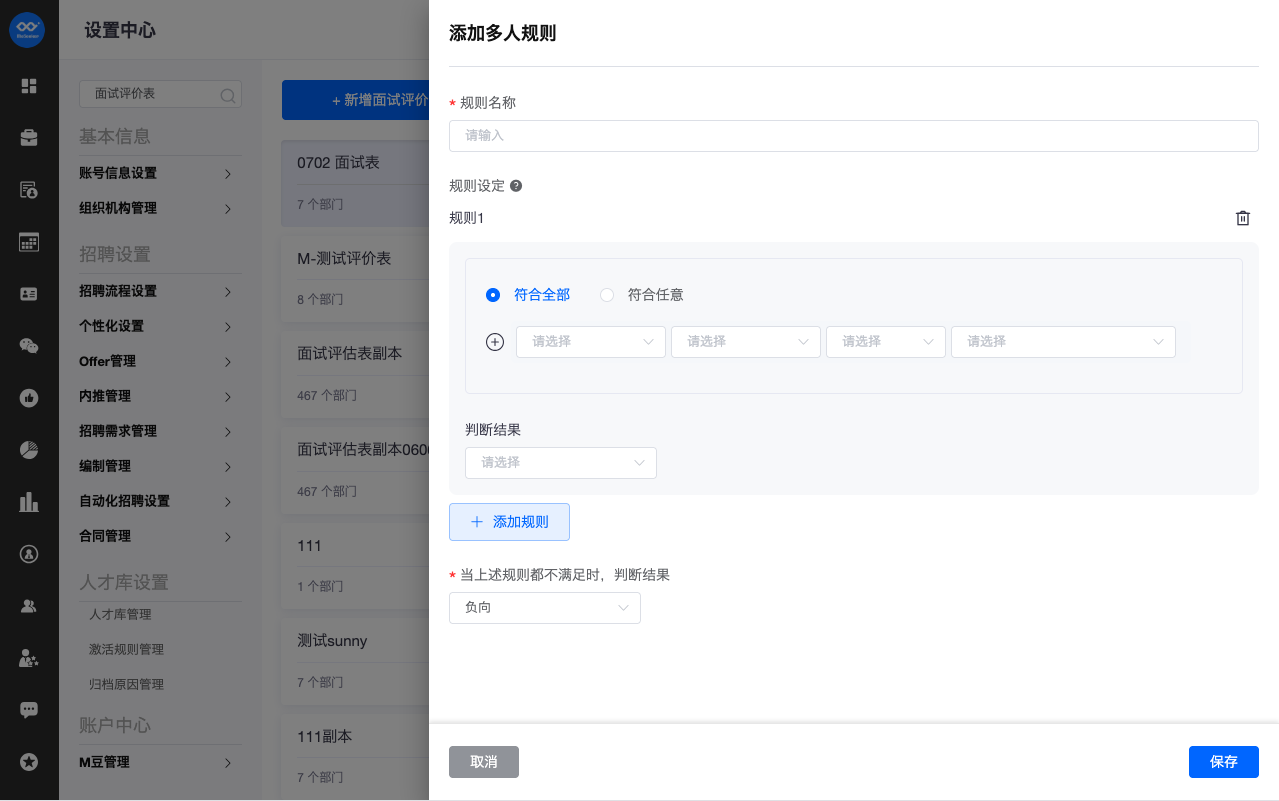
Task: Focus the 规则名称 input field
Action: [x=854, y=136]
